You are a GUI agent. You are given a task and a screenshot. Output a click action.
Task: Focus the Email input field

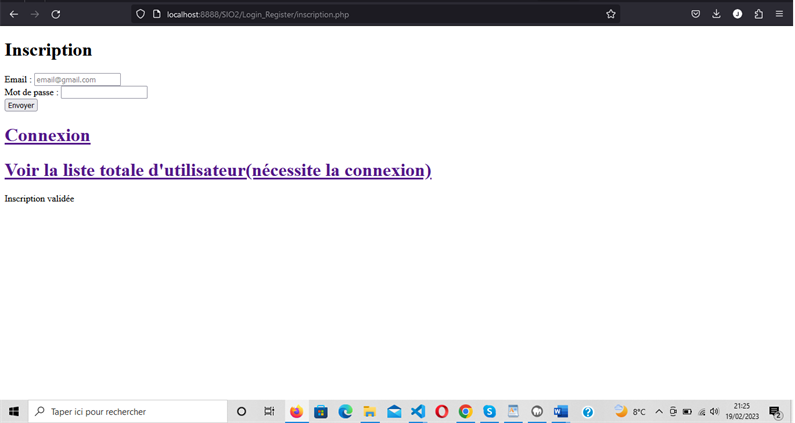coord(77,80)
